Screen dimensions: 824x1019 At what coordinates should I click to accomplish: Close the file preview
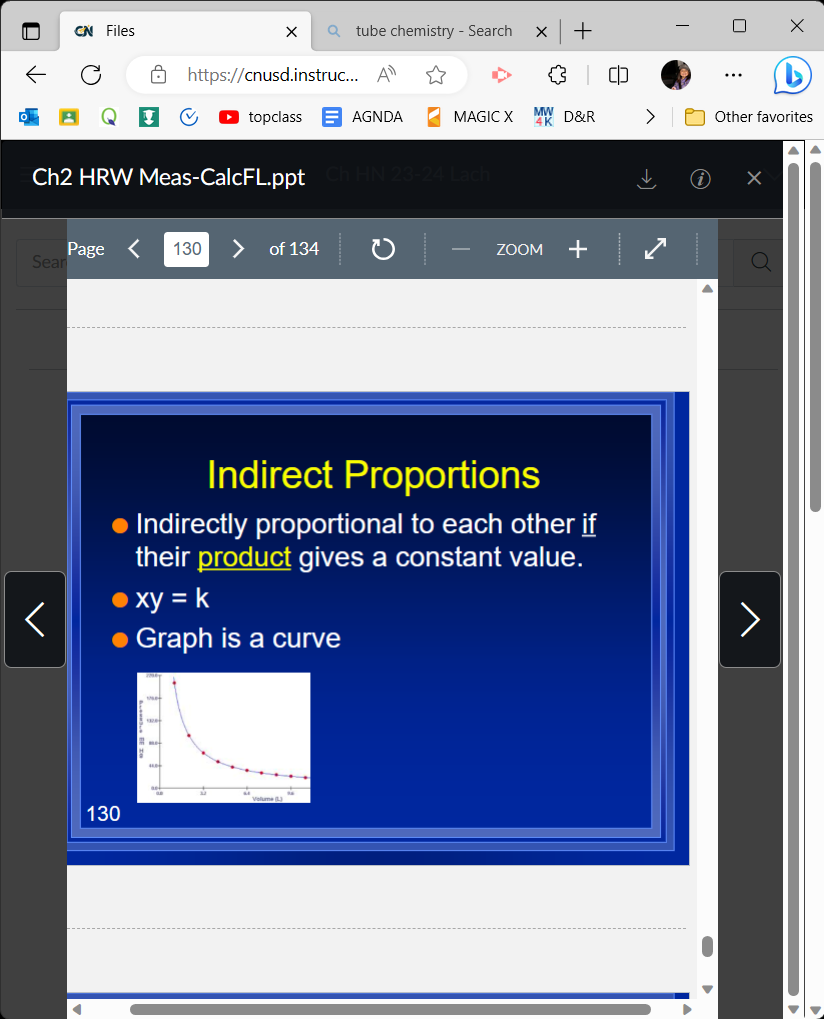pos(754,178)
